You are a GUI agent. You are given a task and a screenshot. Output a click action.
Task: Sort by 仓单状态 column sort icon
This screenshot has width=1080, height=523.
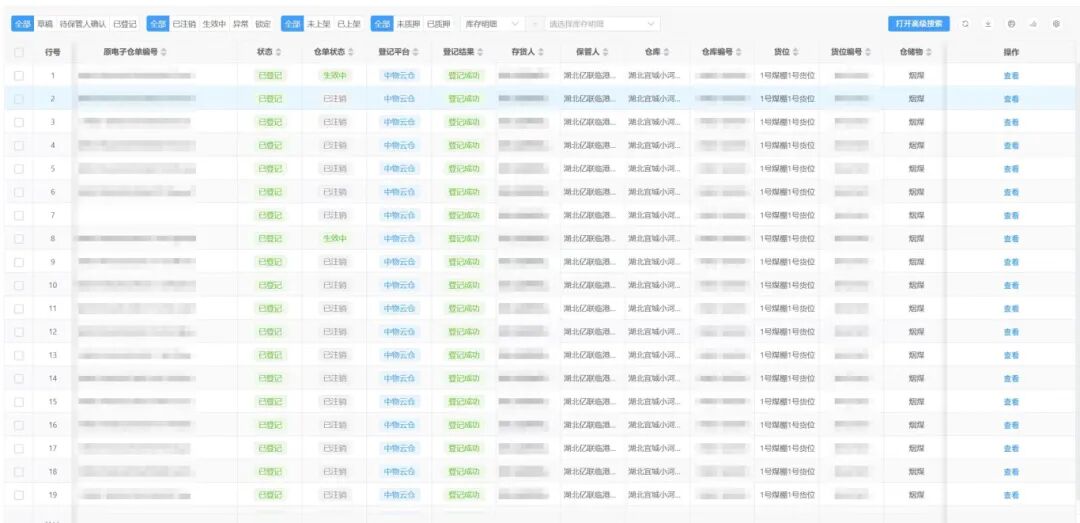pos(353,51)
